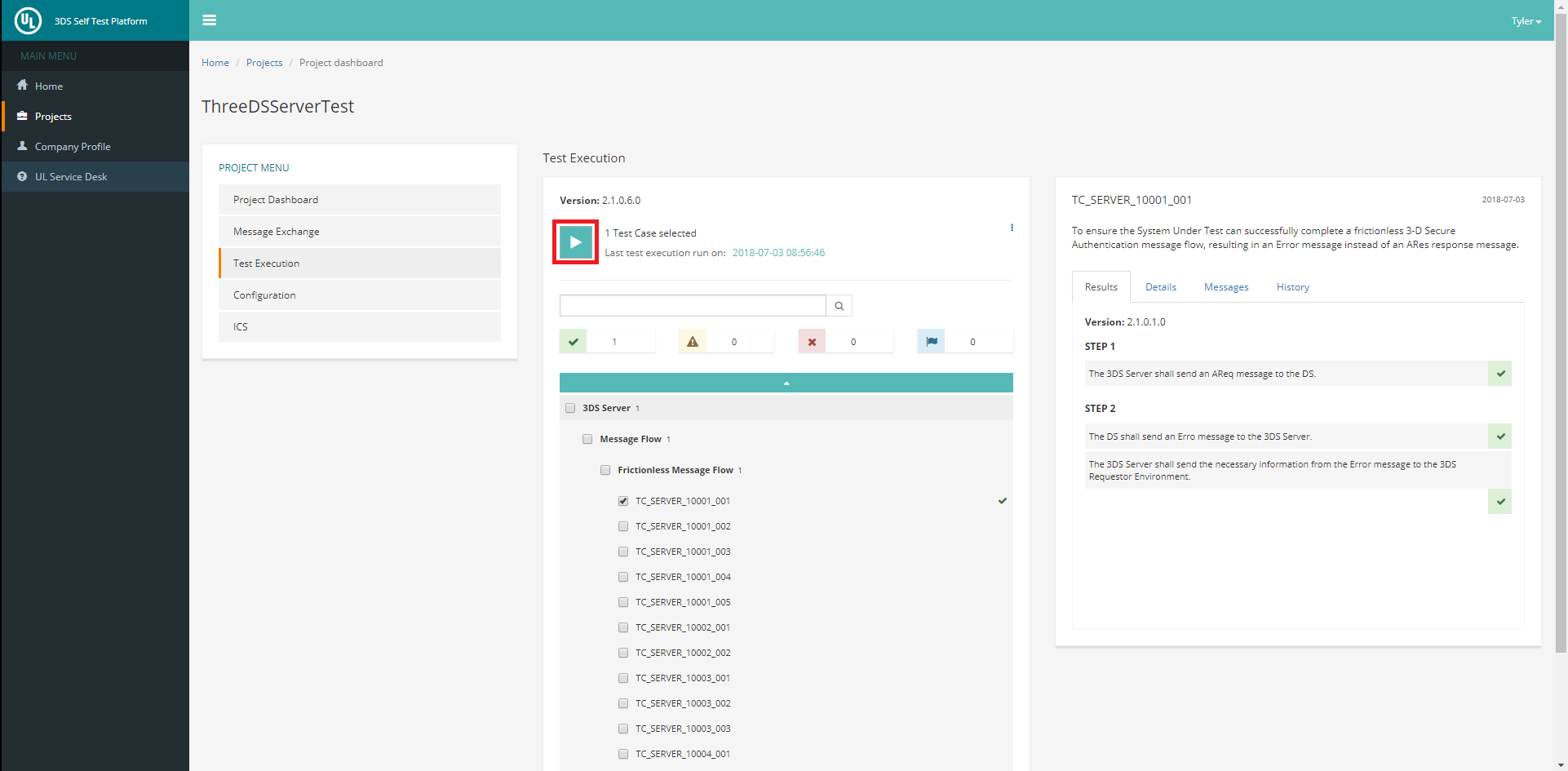1568x771 pixels.
Task: Click Project dashboard breadcrumb text
Action: pyautogui.click(x=341, y=63)
